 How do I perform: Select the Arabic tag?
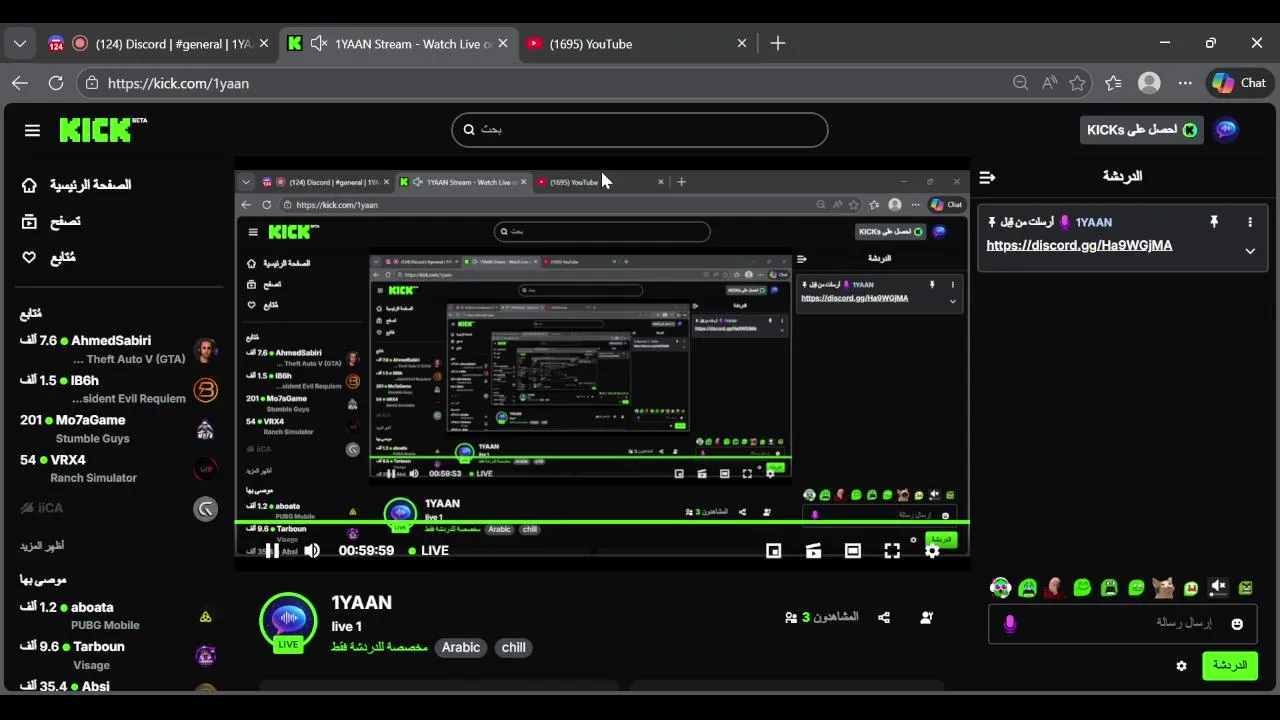pyautogui.click(x=461, y=647)
